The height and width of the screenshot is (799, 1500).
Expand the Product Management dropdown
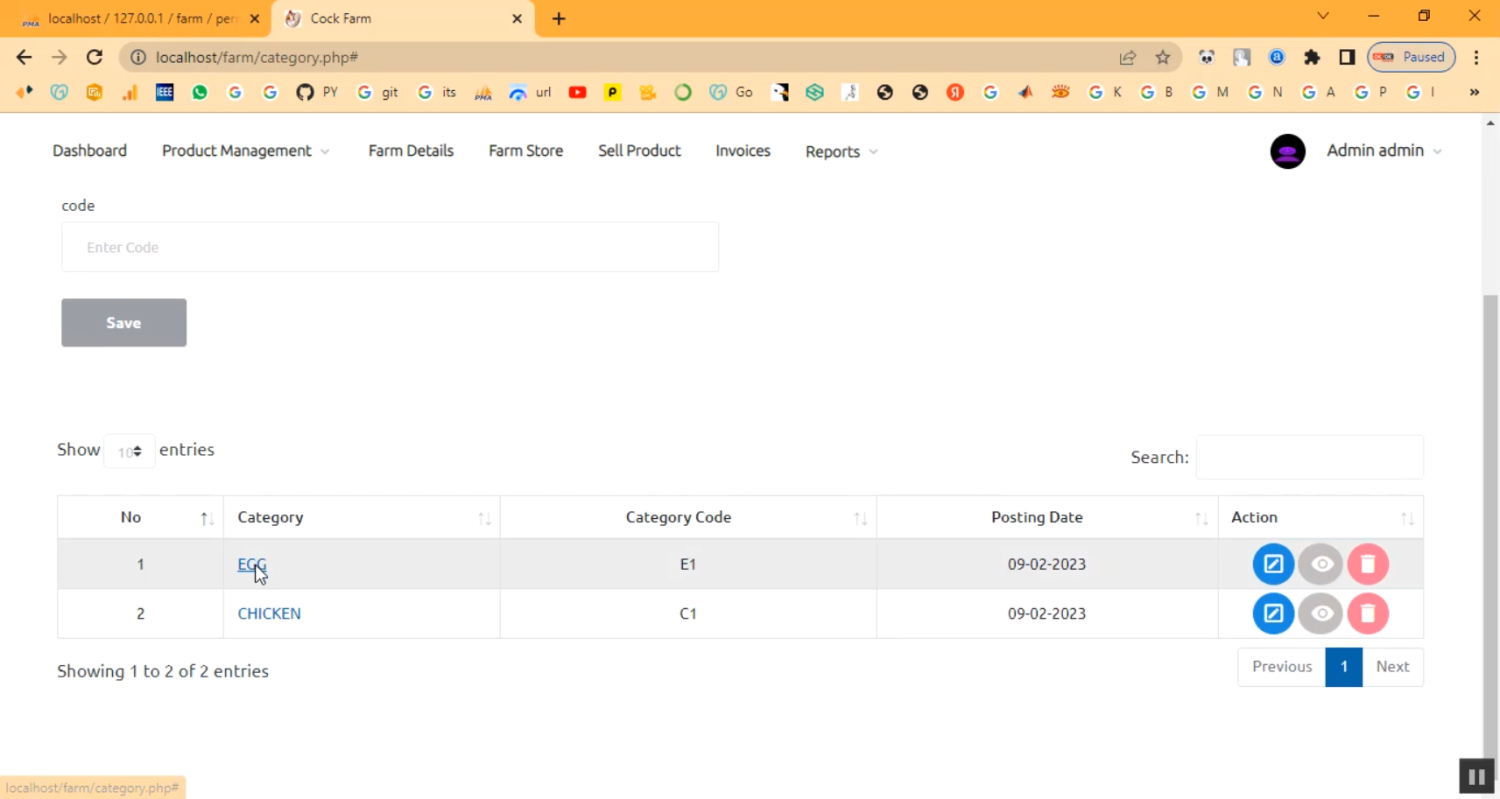point(245,151)
